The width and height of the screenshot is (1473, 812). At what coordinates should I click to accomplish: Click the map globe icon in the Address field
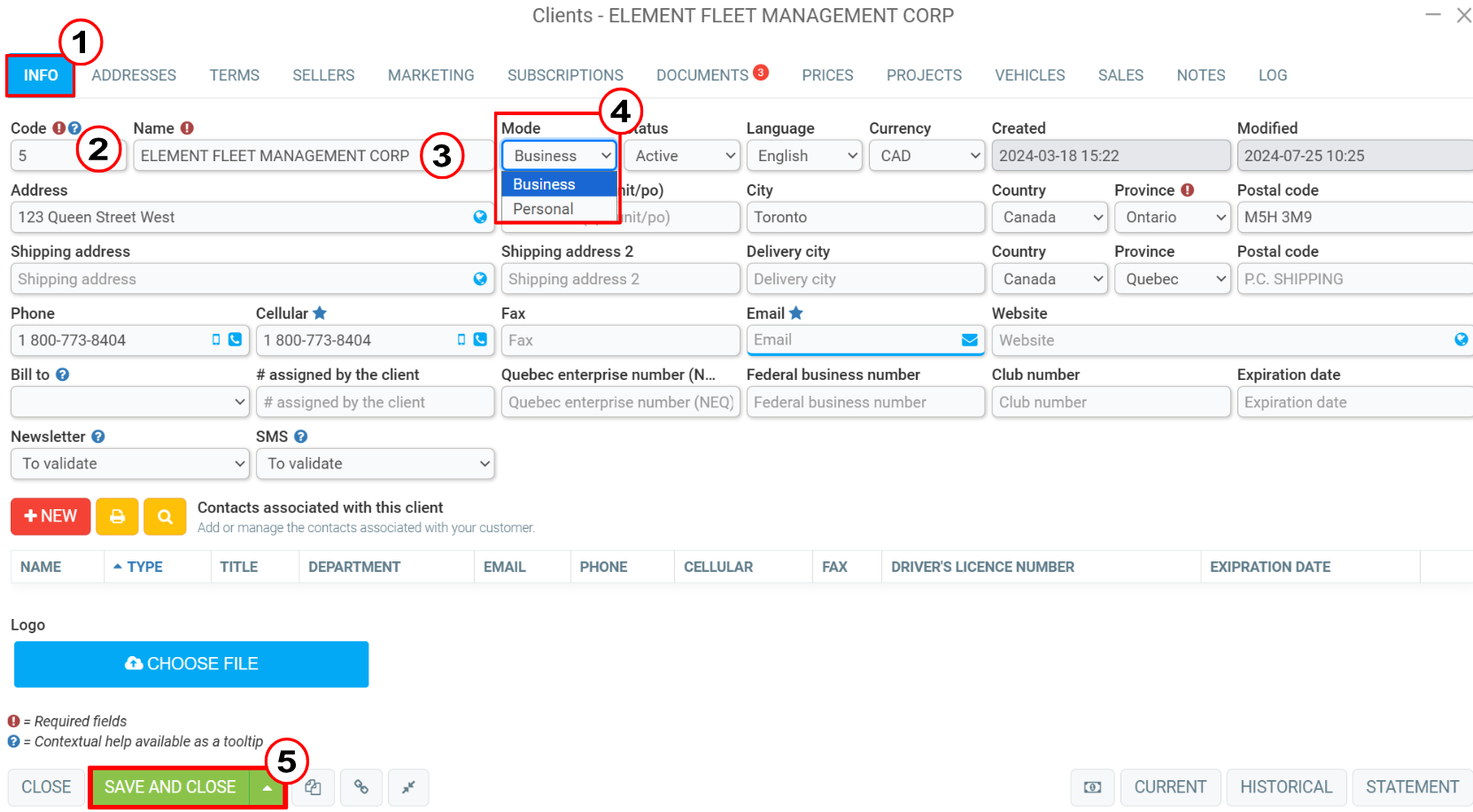pyautogui.click(x=480, y=217)
